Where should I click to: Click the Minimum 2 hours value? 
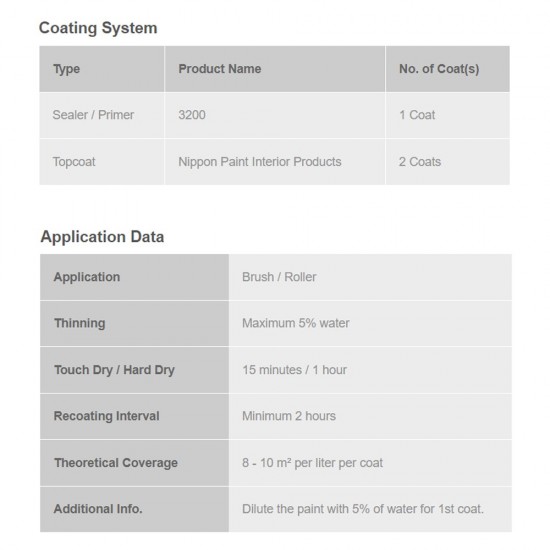pos(289,416)
